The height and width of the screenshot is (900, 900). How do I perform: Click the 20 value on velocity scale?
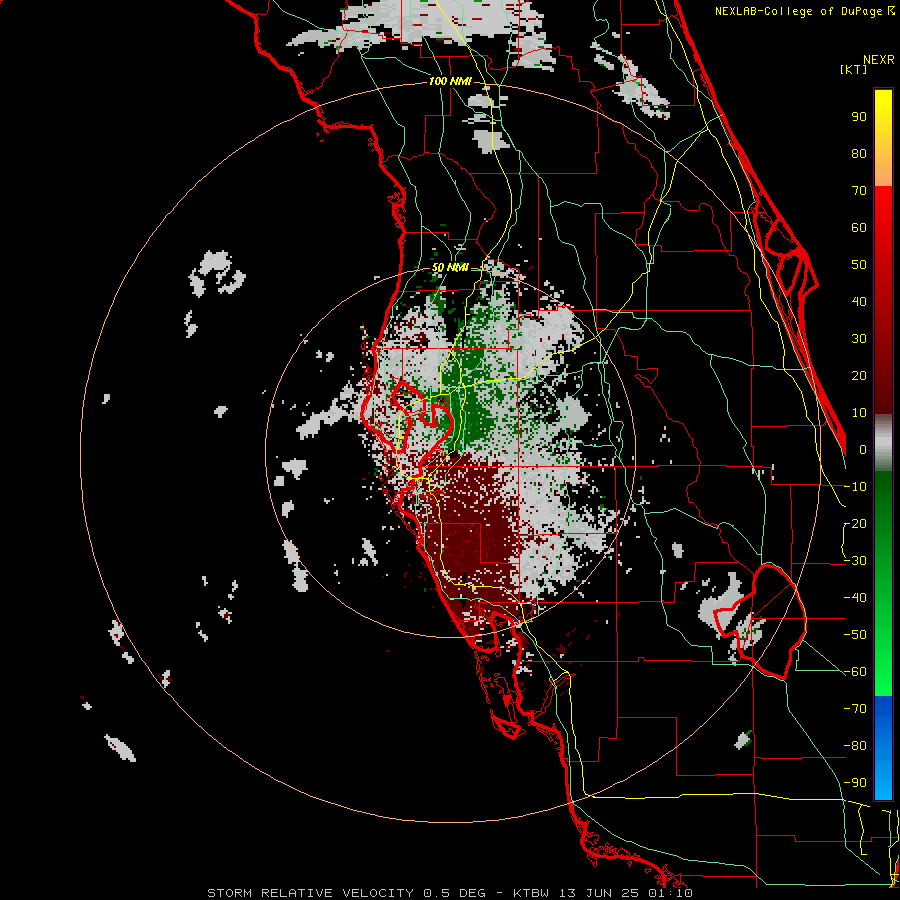[859, 375]
